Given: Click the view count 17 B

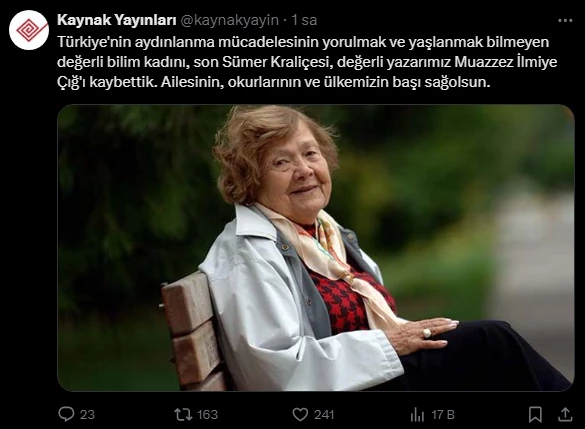Looking at the screenshot, I should point(443,414).
